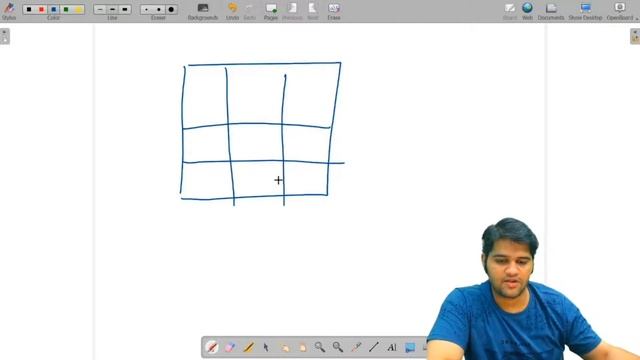
Task: Switch to Web mode
Action: point(527,11)
